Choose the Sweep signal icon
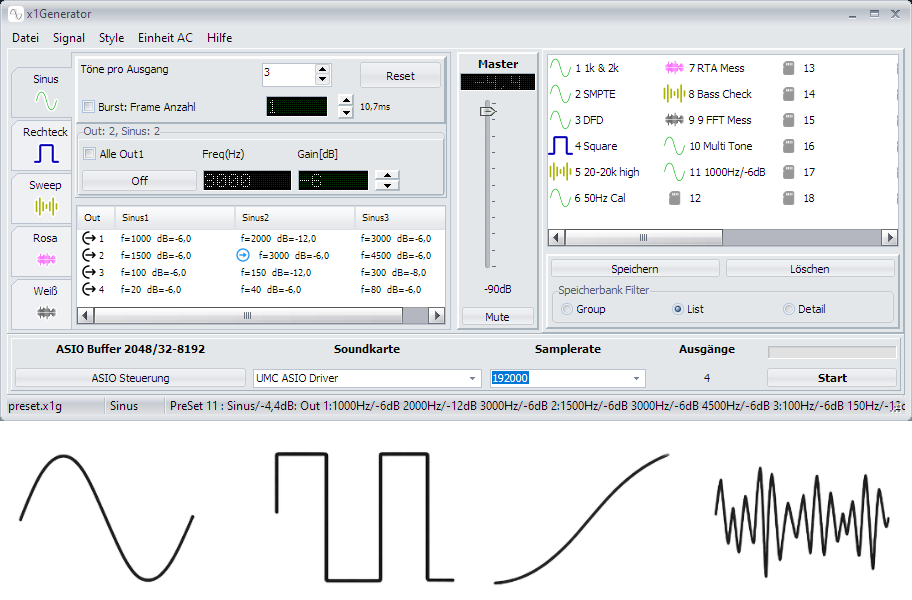This screenshot has width=912, height=600. coord(46,206)
